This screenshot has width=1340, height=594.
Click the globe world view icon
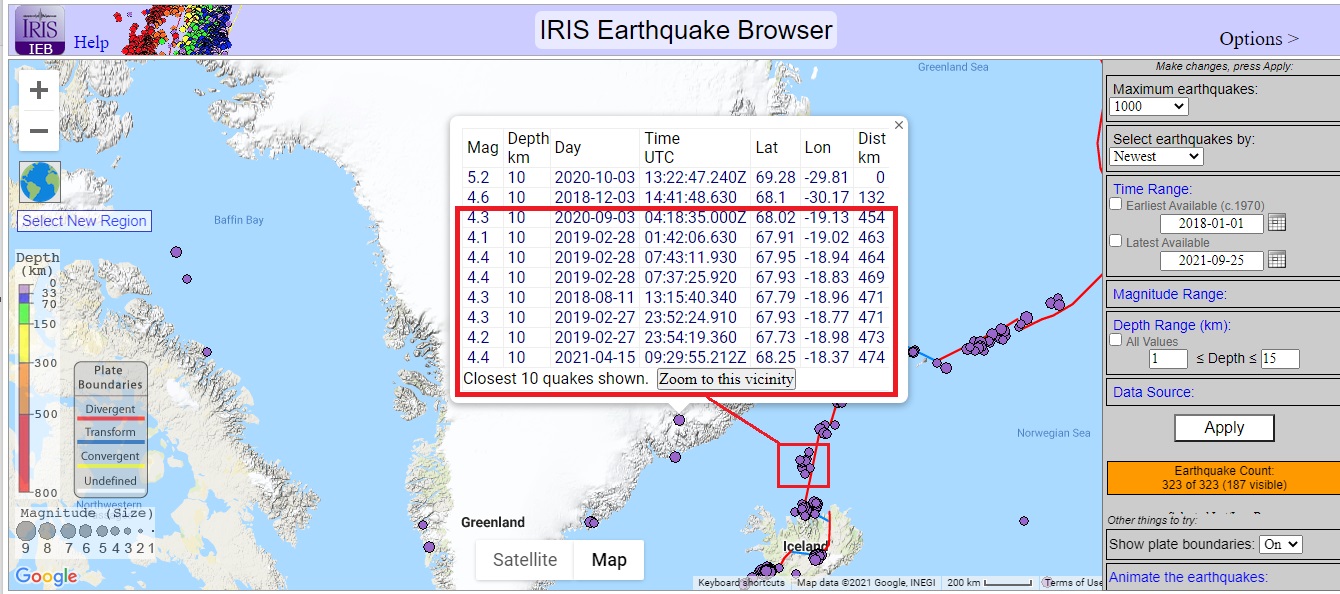tap(40, 182)
